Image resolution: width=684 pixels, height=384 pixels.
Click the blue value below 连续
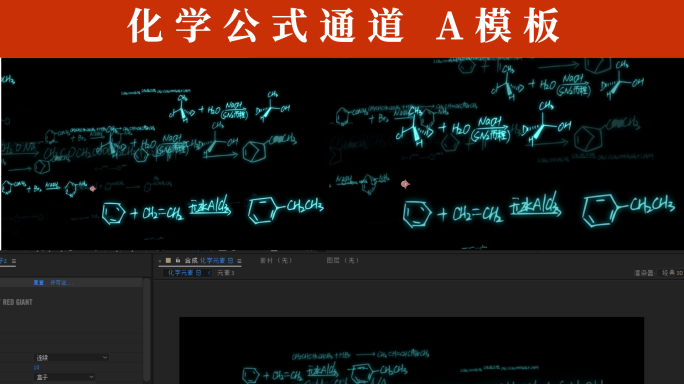pos(36,367)
